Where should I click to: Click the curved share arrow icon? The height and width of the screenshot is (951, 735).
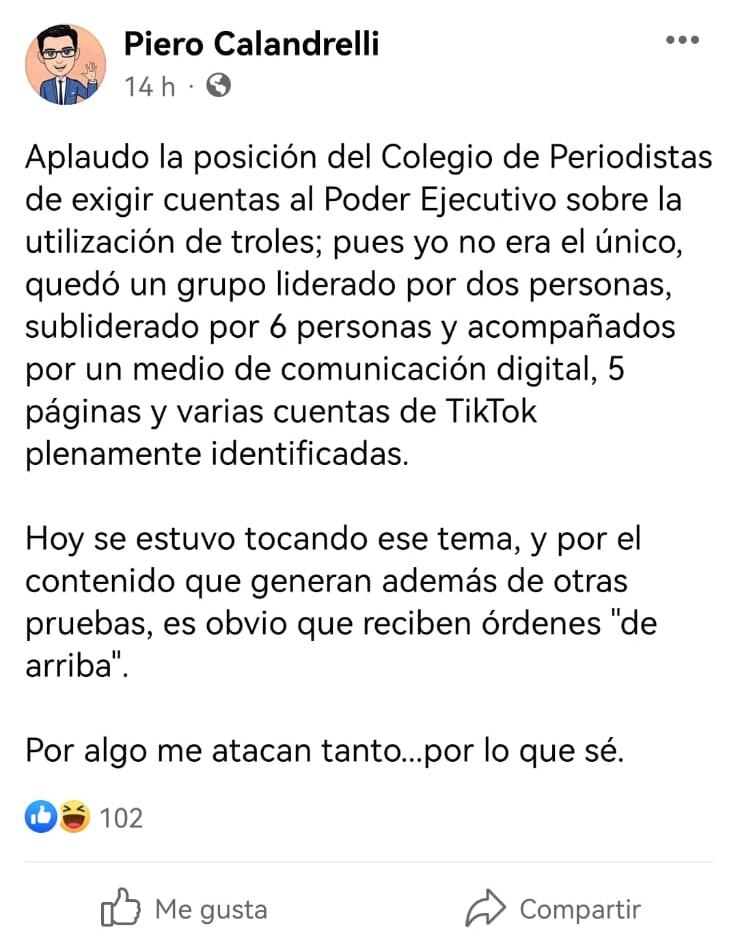pos(485,908)
